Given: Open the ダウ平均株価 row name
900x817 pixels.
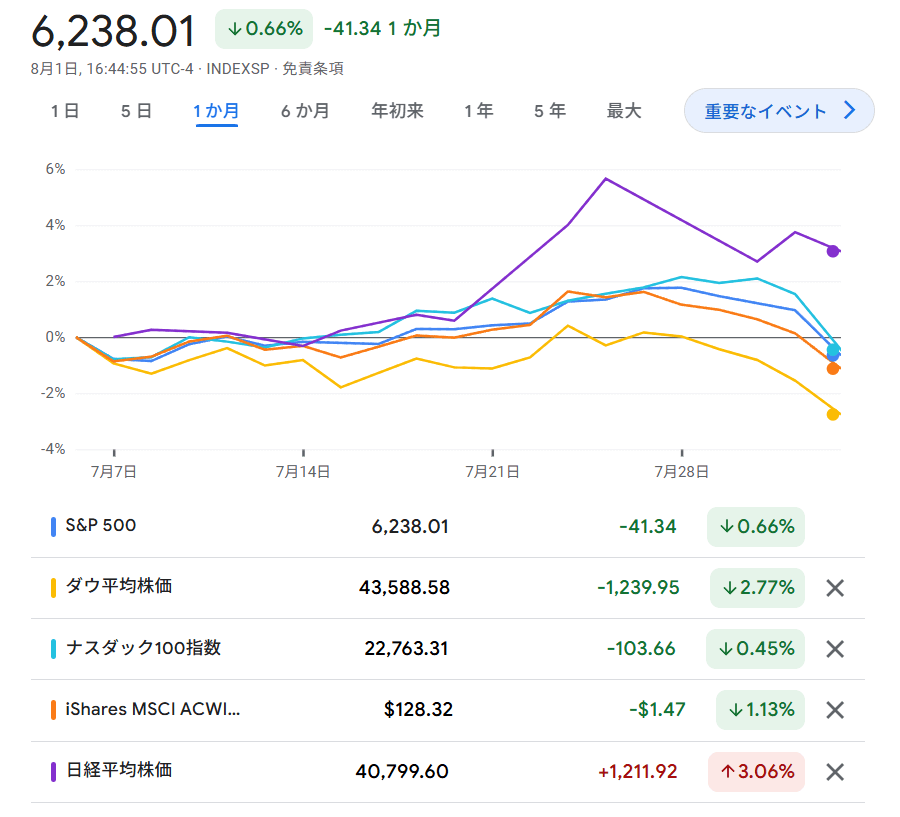Looking at the screenshot, I should (x=119, y=586).
